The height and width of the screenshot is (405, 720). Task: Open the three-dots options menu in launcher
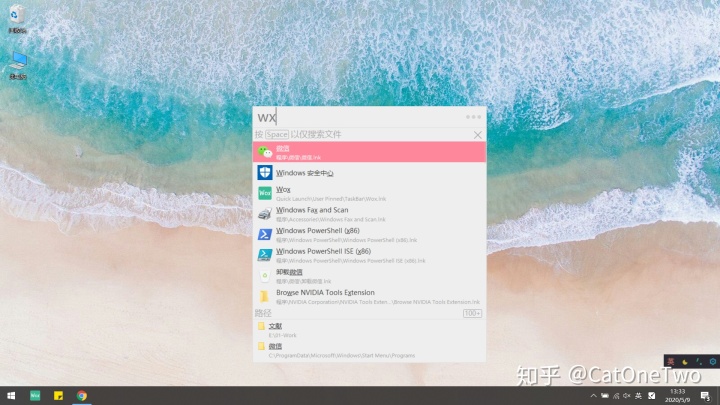pos(473,117)
